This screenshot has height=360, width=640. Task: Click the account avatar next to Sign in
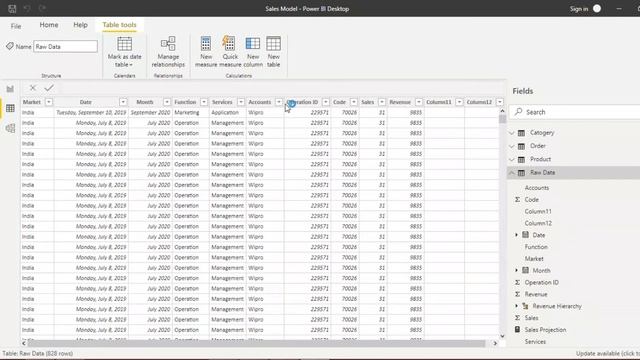[x=597, y=9]
